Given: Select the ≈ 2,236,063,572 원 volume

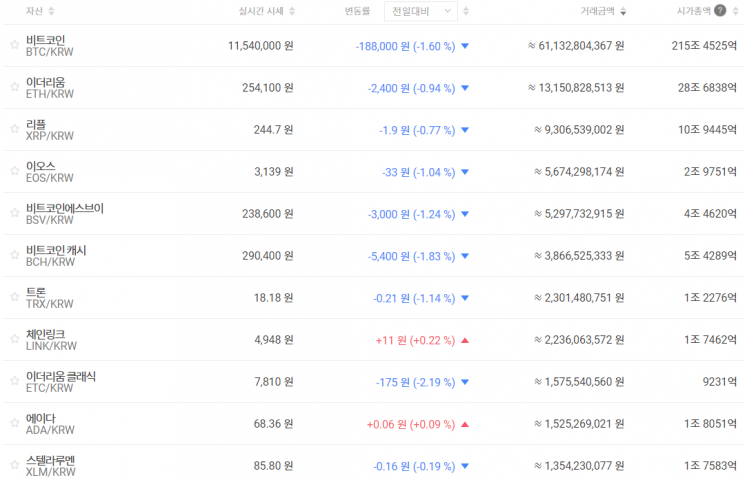Looking at the screenshot, I should pyautogui.click(x=579, y=340).
